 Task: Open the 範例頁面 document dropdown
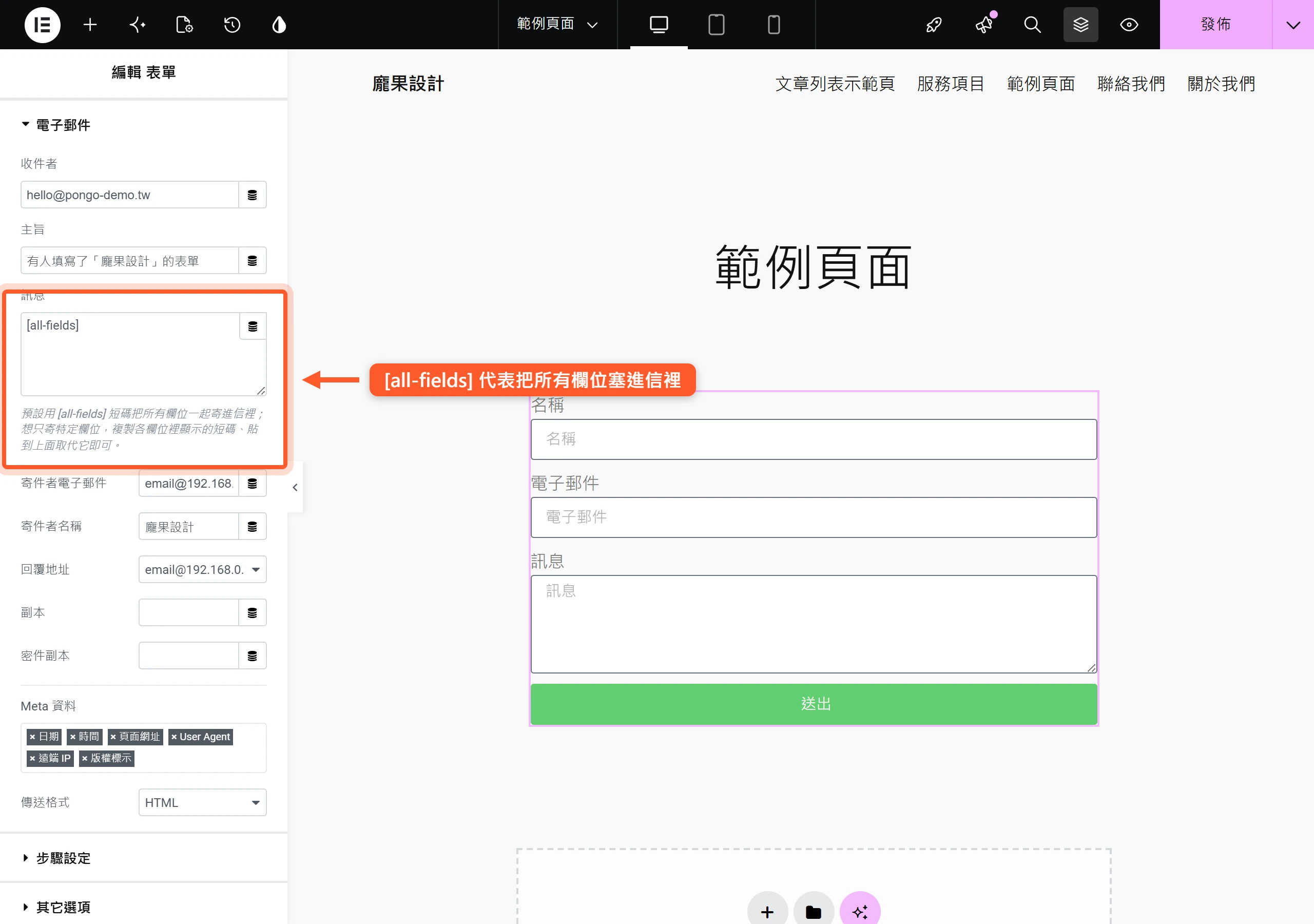tap(557, 24)
